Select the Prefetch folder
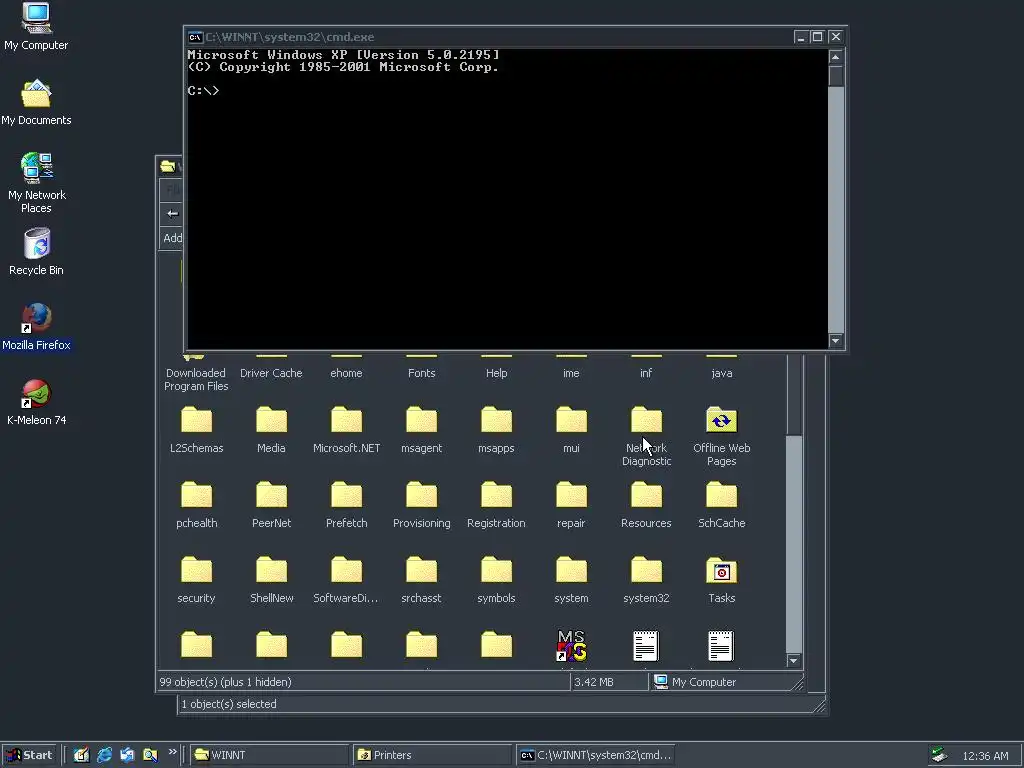1024x768 pixels. [346, 505]
